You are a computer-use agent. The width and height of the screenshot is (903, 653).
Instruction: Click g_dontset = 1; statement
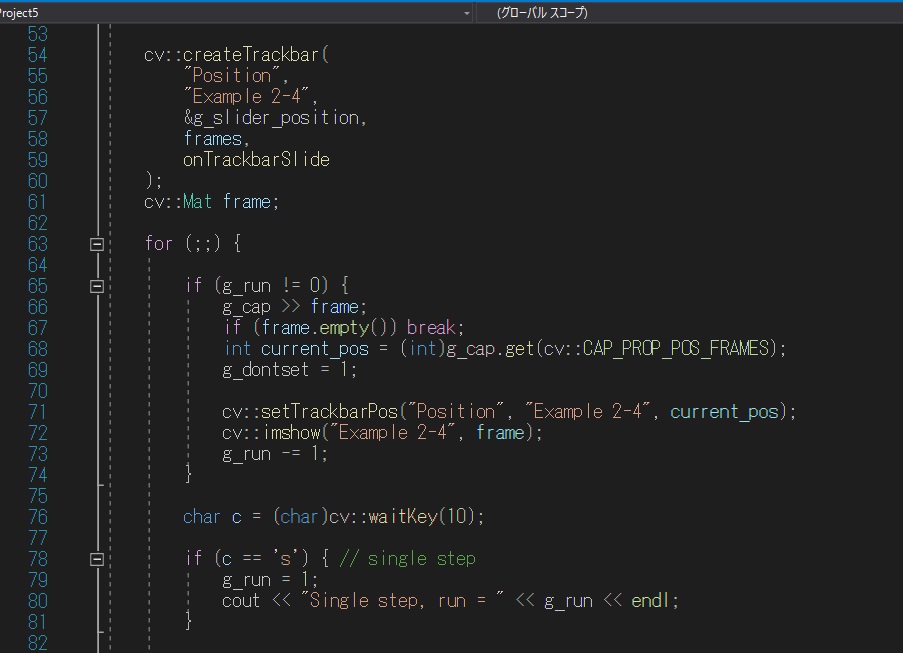point(290,370)
